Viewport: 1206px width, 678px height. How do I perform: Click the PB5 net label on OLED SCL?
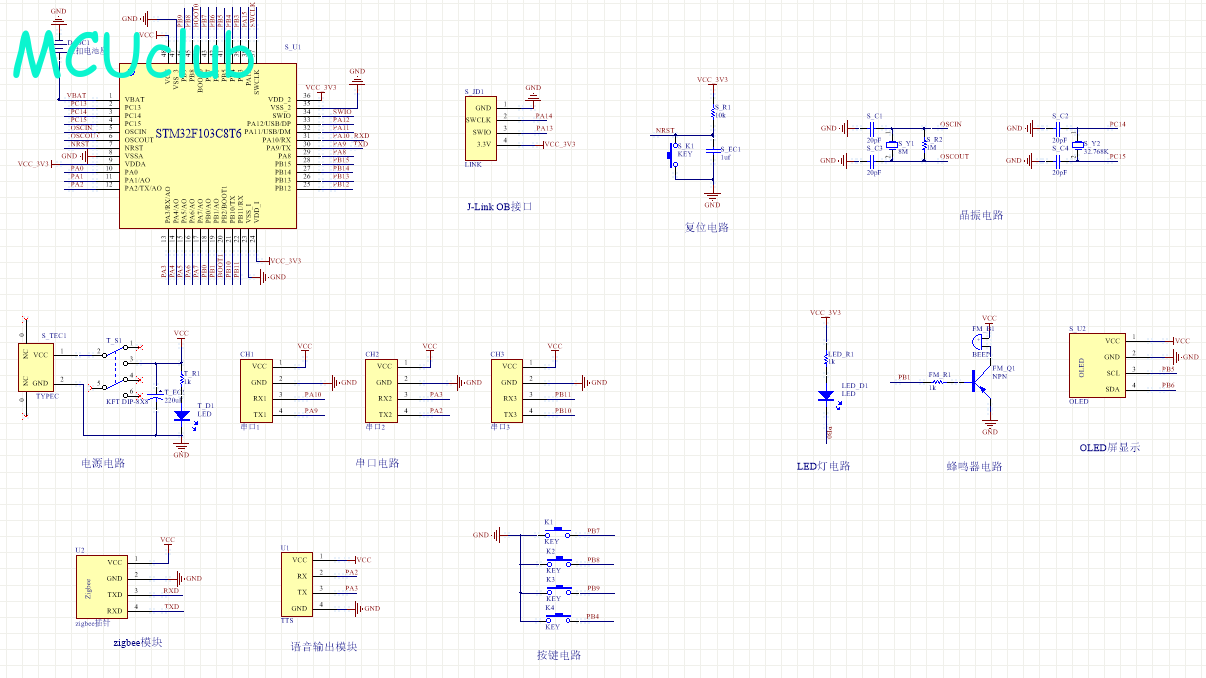1168,369
